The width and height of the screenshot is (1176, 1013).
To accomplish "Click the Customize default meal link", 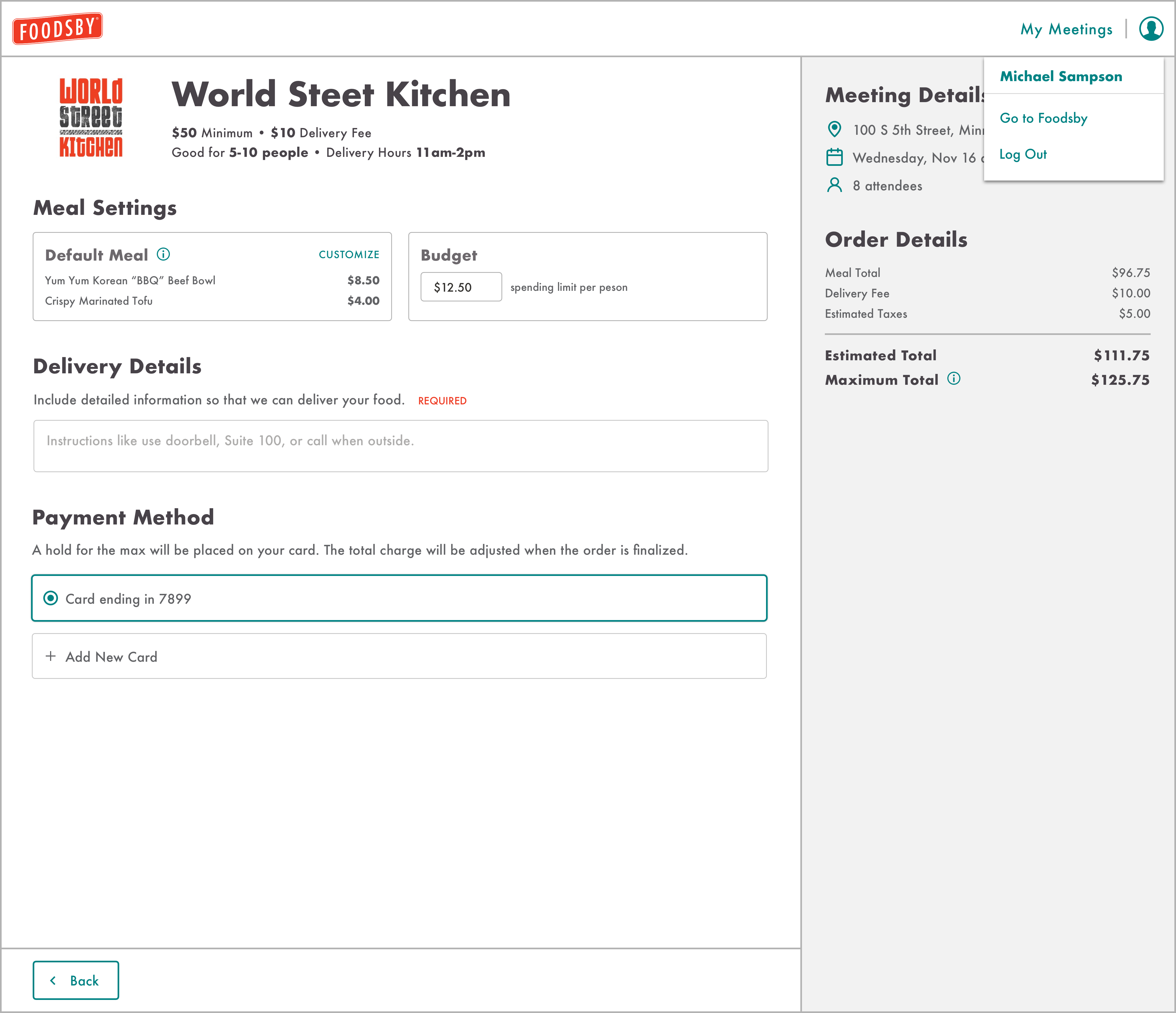I will coord(348,254).
